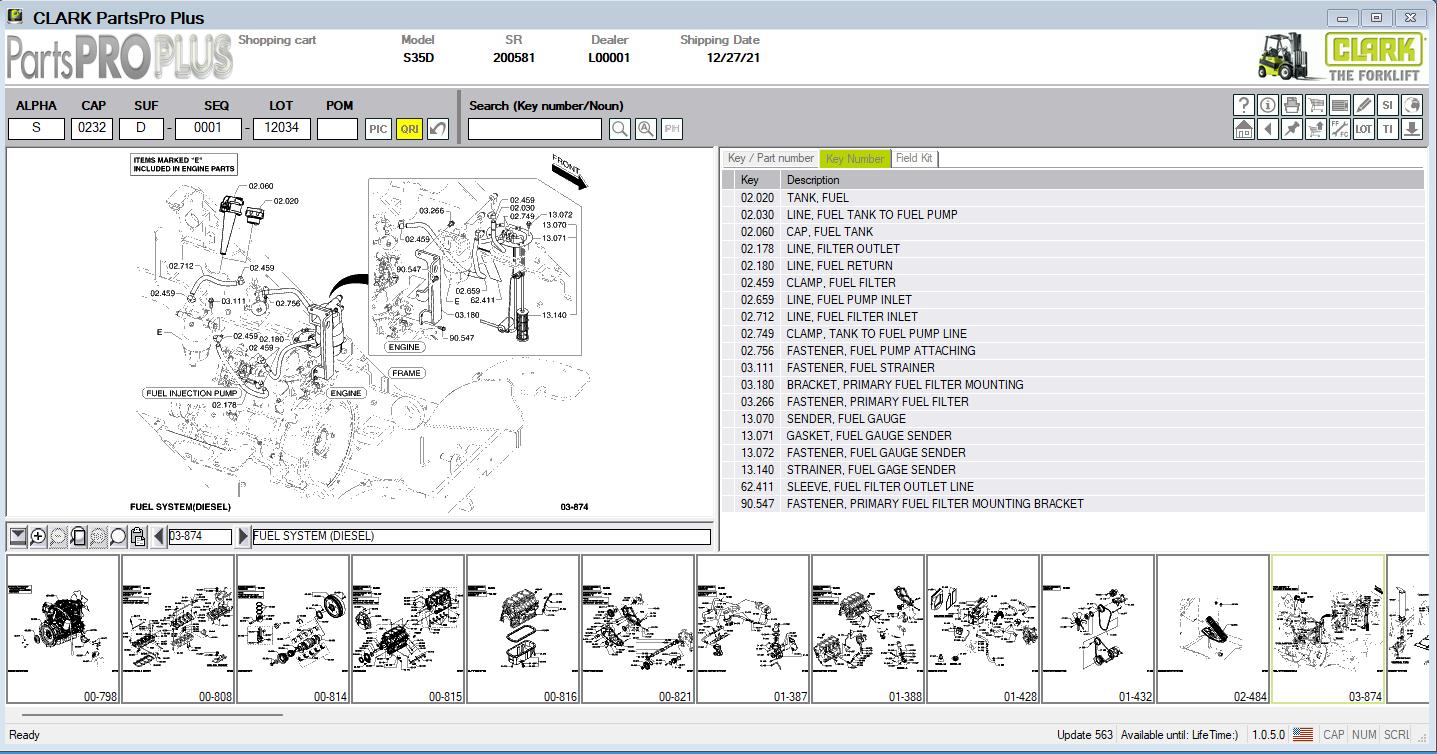Focus the Key number/Noun search field

535,129
